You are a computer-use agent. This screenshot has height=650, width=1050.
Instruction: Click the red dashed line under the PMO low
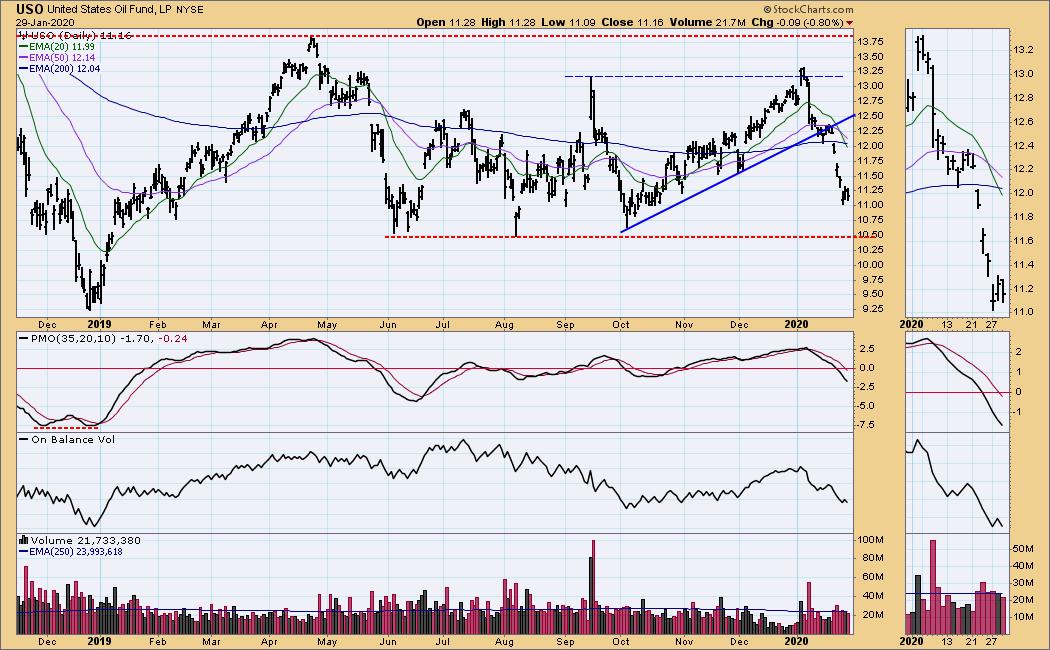(x=66, y=427)
